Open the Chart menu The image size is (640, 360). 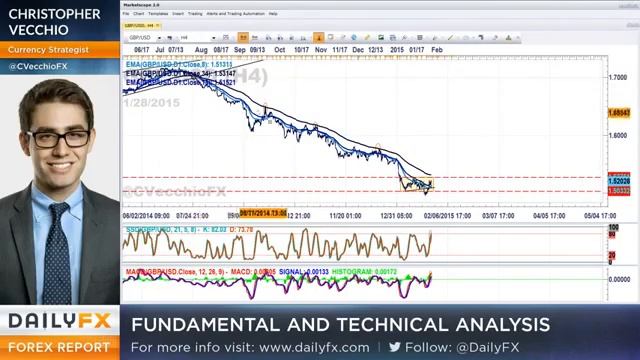[138, 13]
